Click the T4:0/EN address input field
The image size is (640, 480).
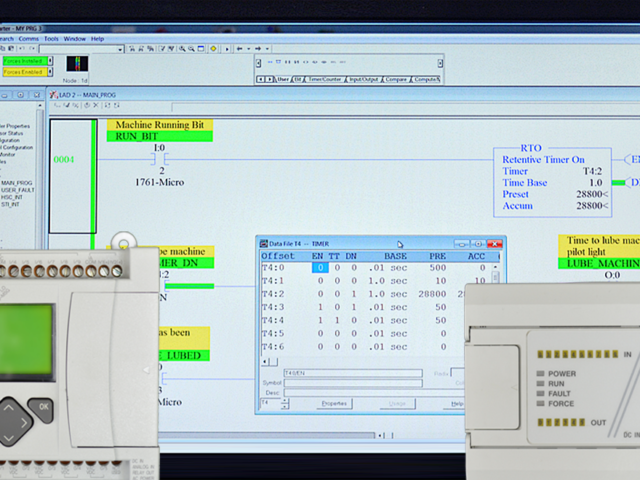pyautogui.click(x=353, y=373)
